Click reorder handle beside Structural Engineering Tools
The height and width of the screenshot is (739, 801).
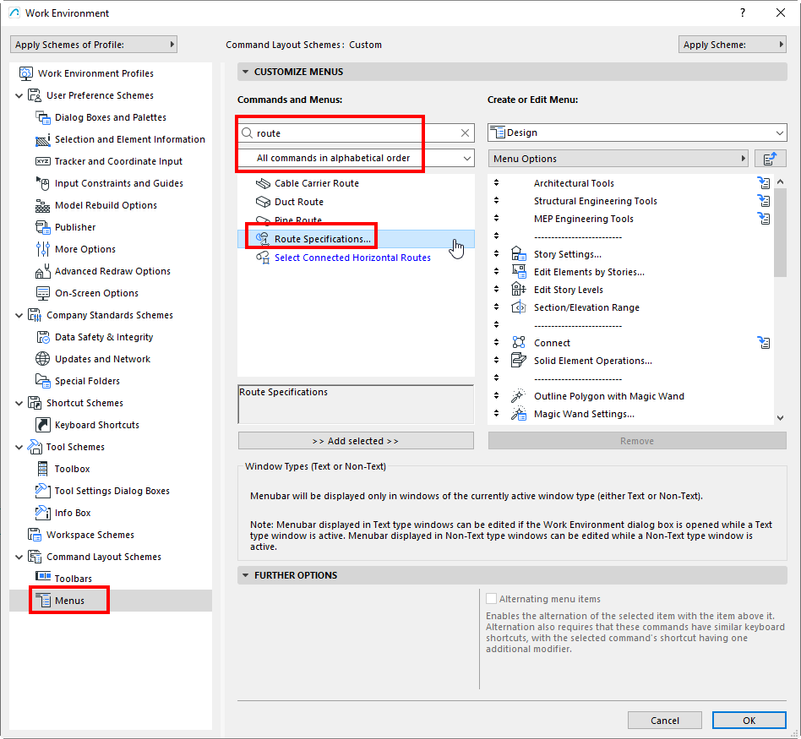tap(496, 201)
